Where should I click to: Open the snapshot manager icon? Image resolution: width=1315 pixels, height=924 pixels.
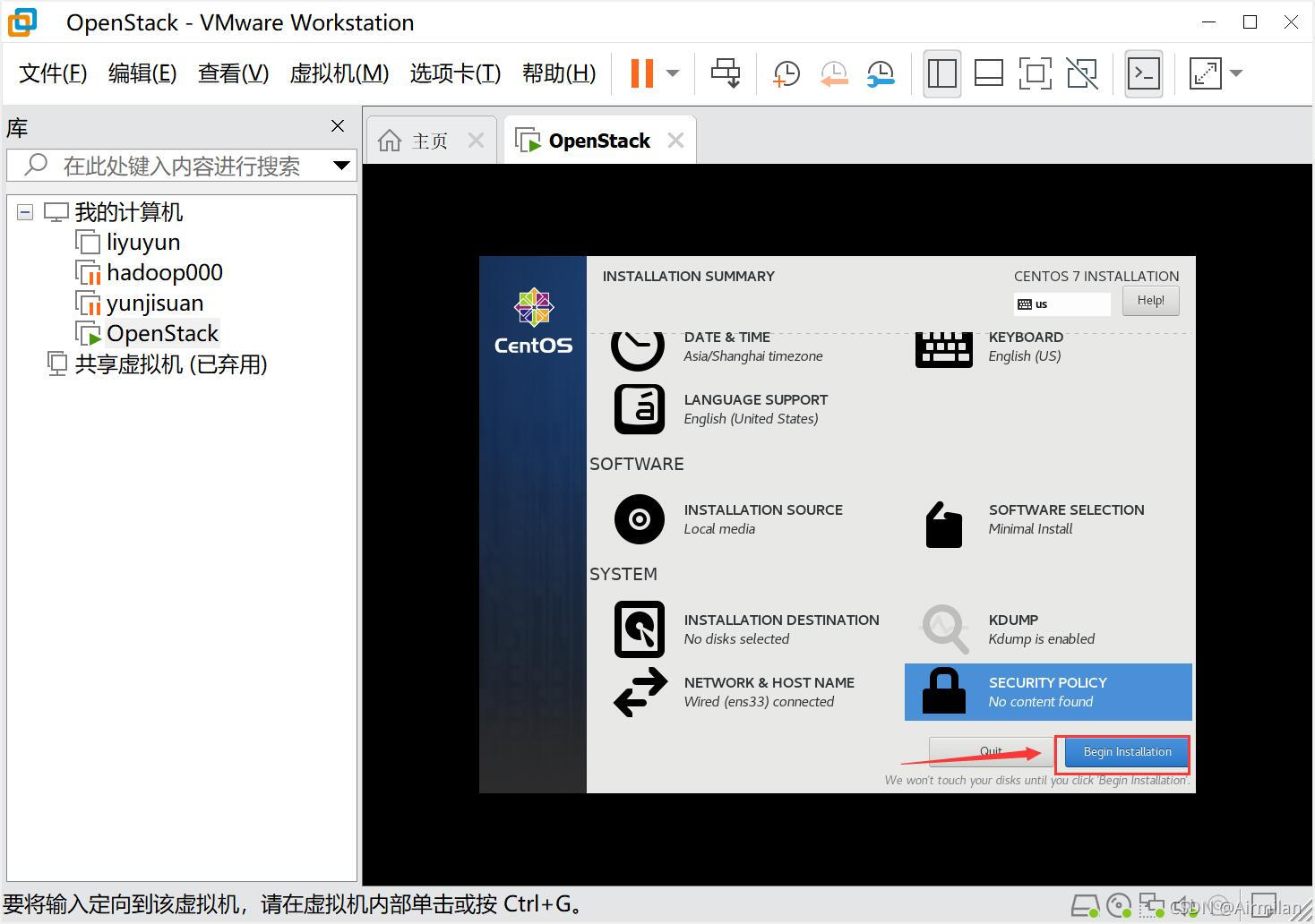click(x=881, y=73)
